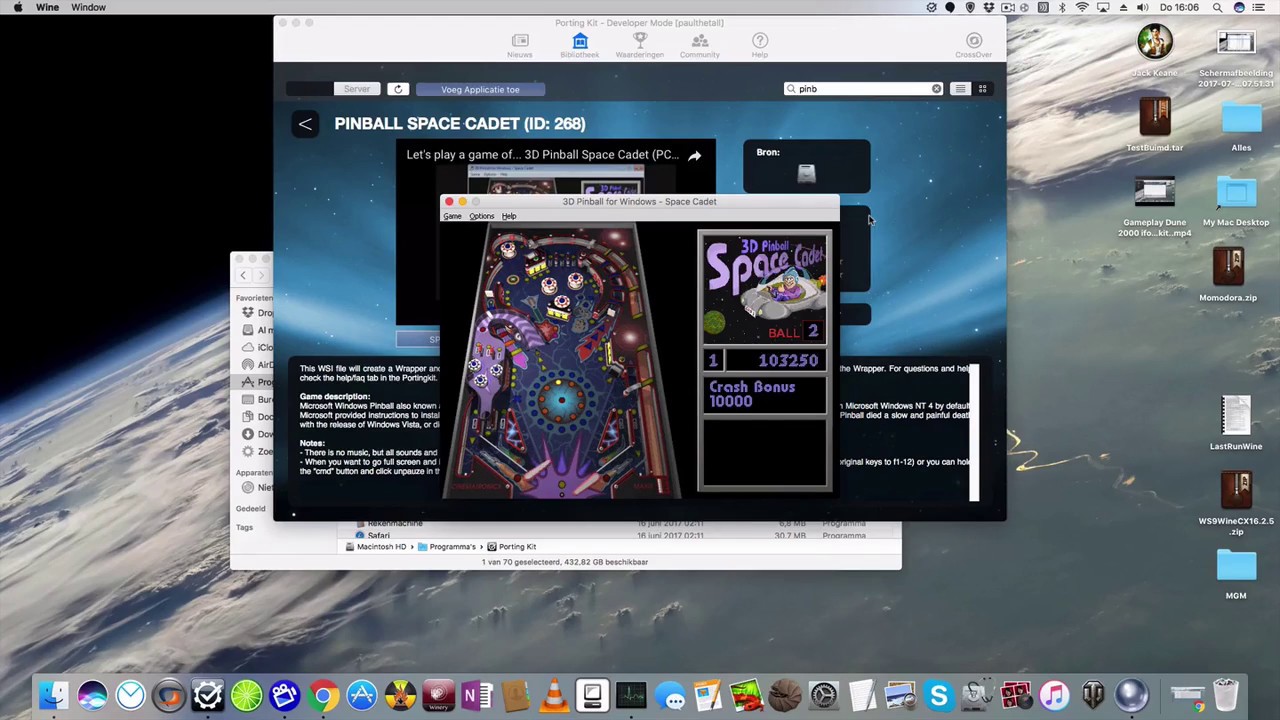Launch Siri from the dock
This screenshot has width=1280, height=720.
[92, 695]
